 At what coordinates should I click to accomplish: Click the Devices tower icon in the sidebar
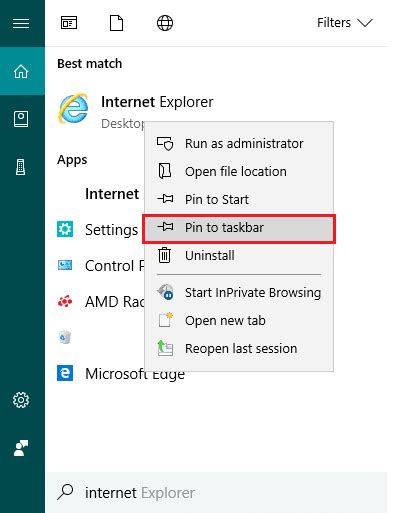click(21, 167)
